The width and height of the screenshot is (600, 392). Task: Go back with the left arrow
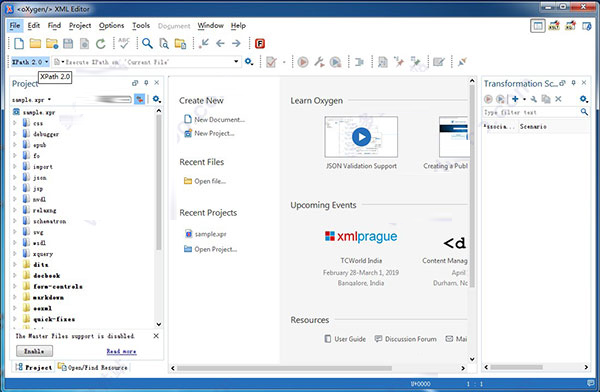pos(220,43)
